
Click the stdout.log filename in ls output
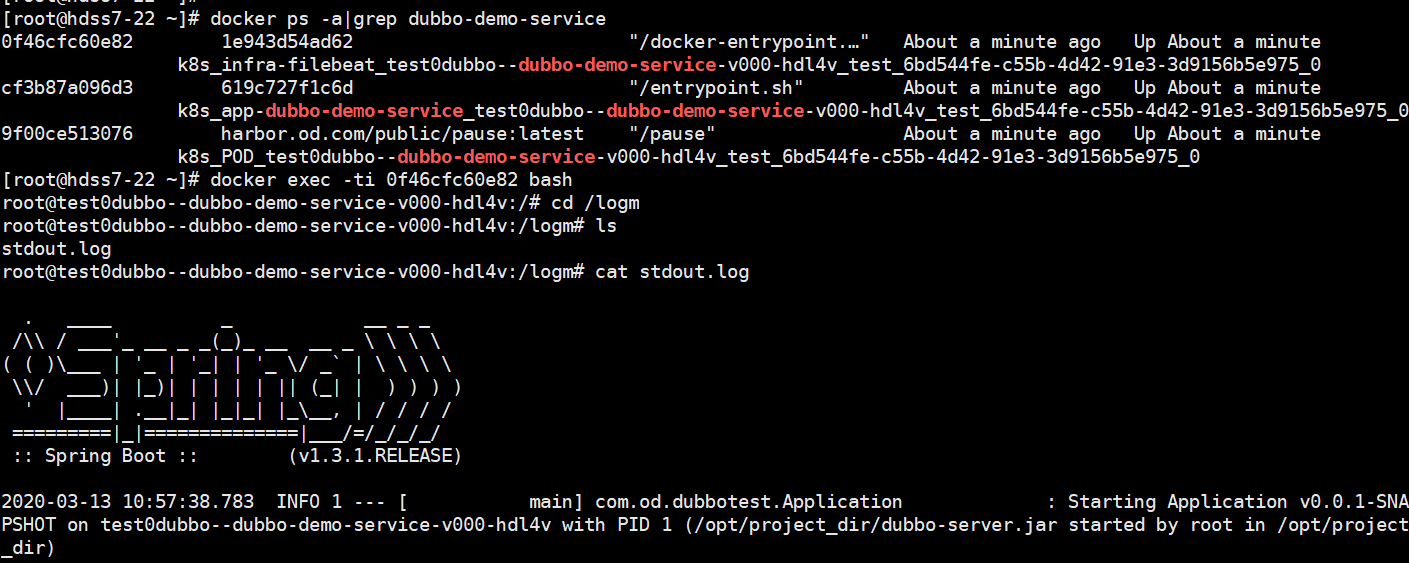click(x=56, y=249)
